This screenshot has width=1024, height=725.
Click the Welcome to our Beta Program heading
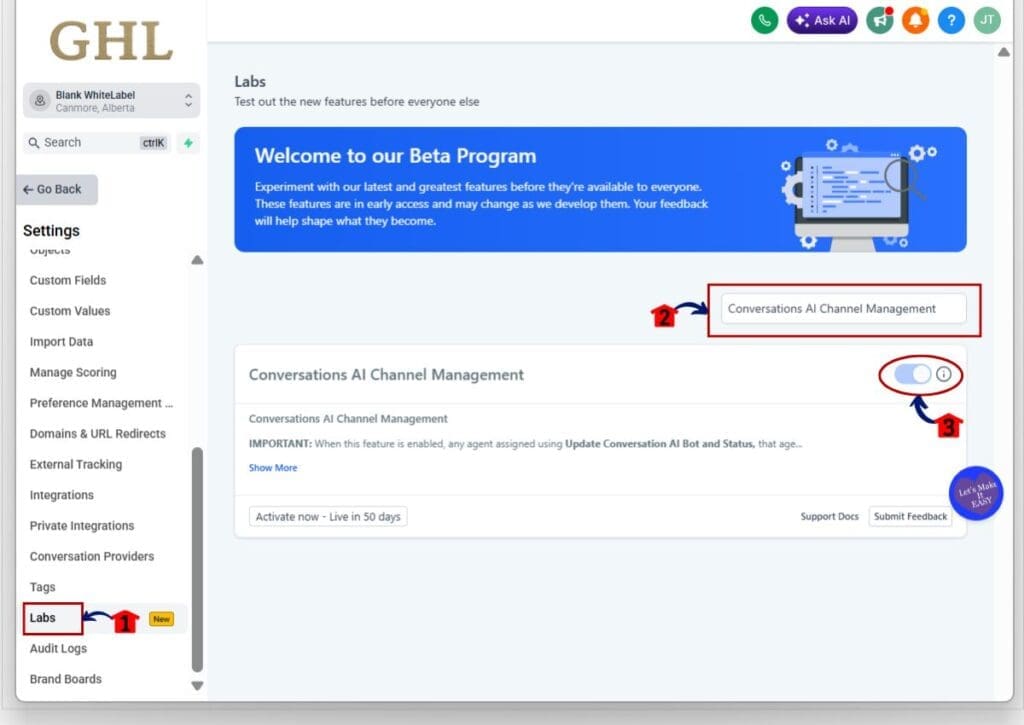[395, 156]
